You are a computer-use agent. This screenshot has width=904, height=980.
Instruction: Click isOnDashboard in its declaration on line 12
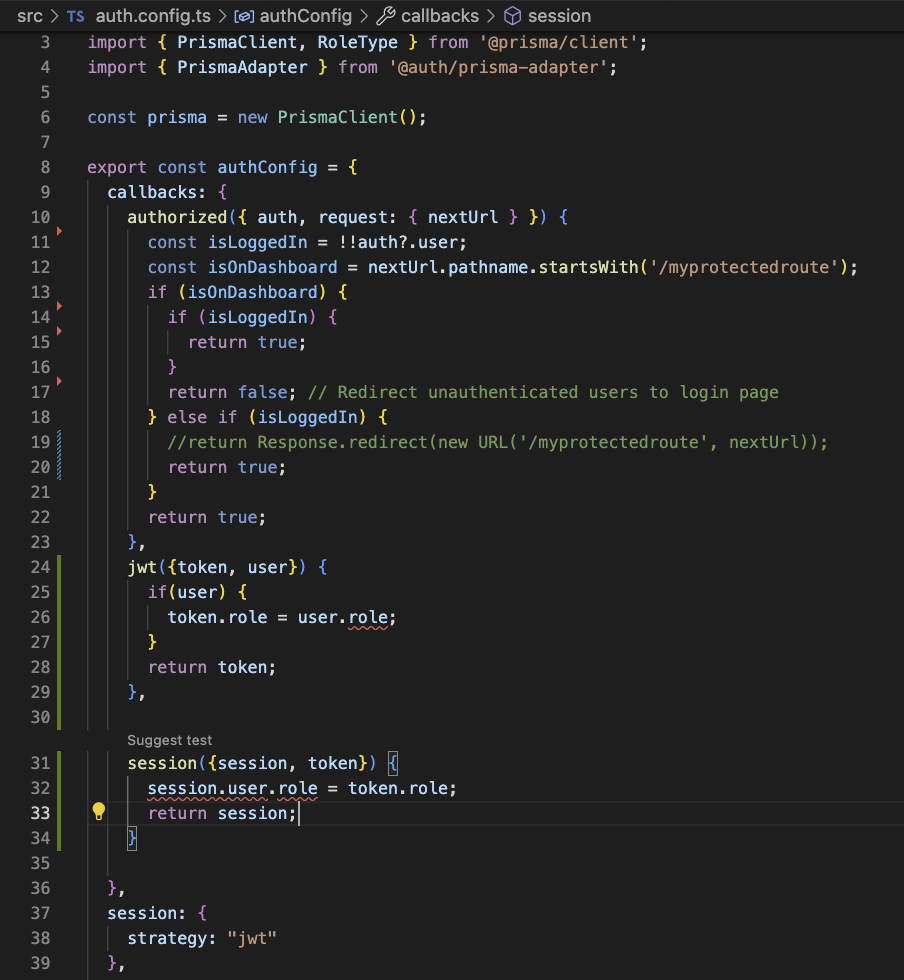pyautogui.click(x=273, y=268)
